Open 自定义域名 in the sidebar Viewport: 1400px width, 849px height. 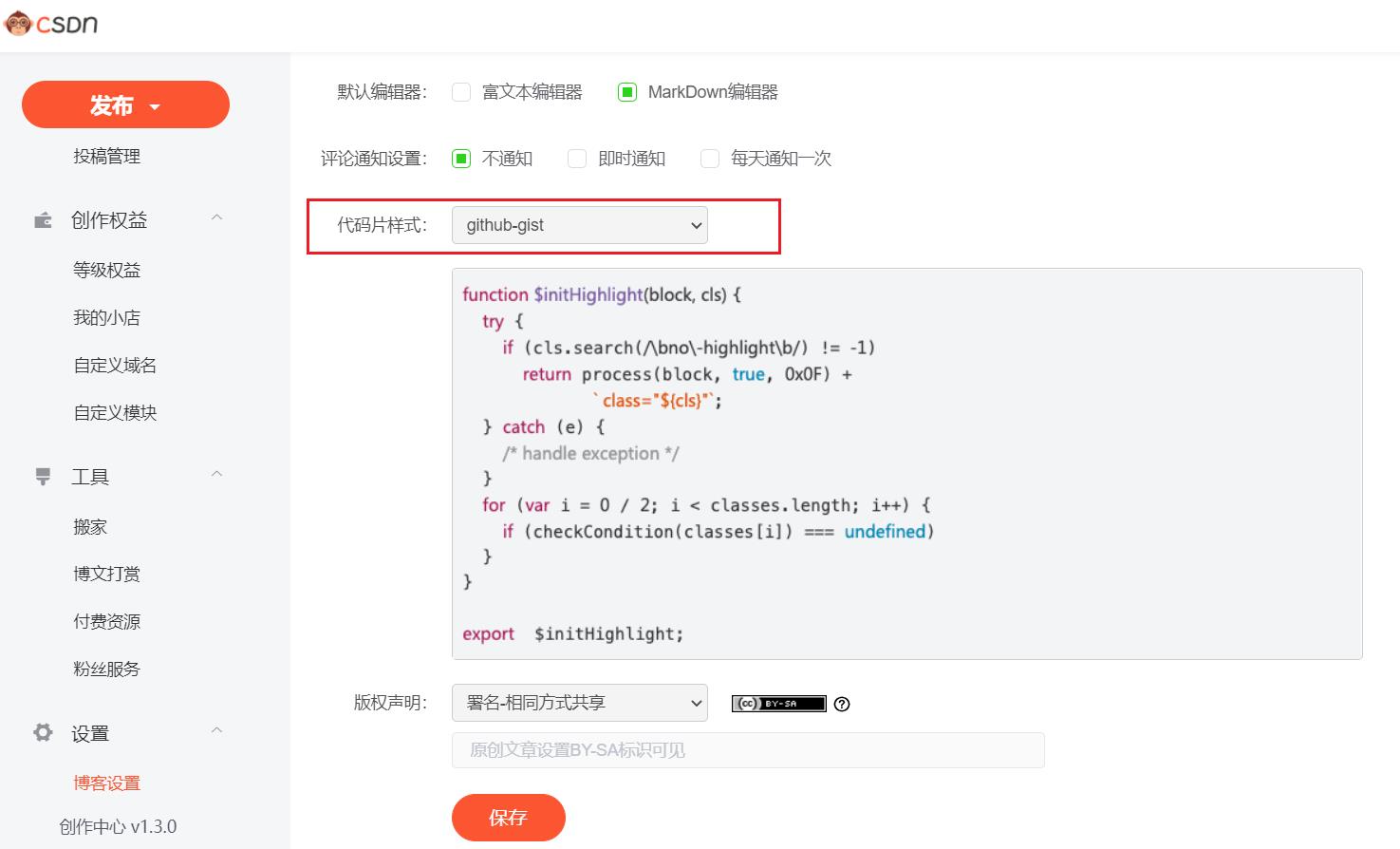(115, 366)
